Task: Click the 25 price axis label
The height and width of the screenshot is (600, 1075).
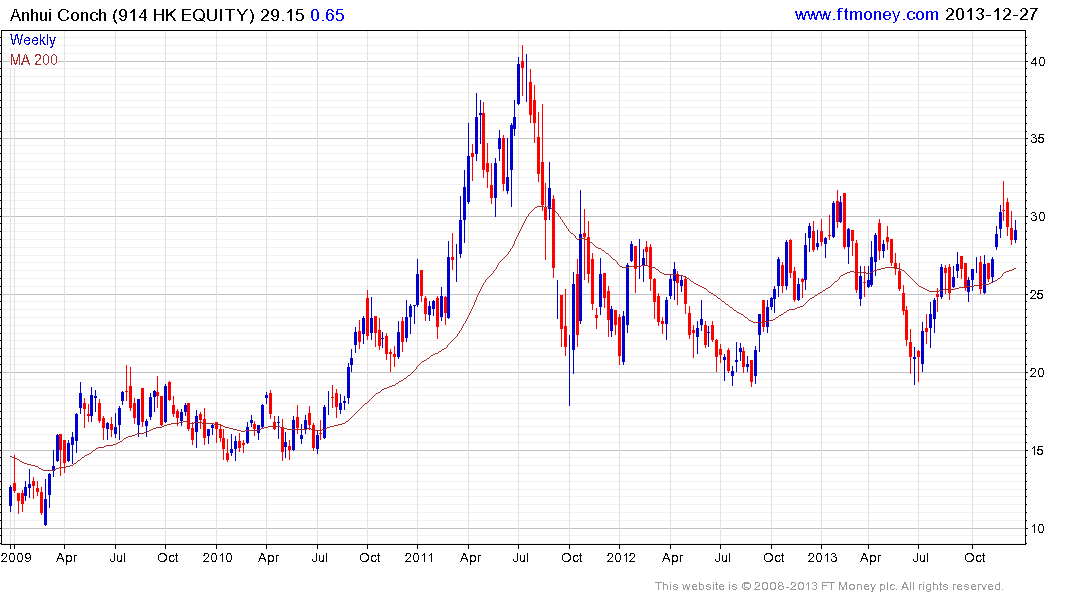Action: [x=1038, y=295]
